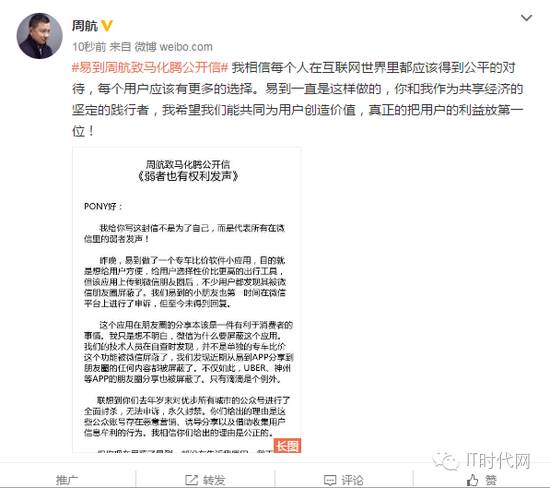Click the post body text paragraph
The height and width of the screenshot is (488, 550).
[x=298, y=99]
